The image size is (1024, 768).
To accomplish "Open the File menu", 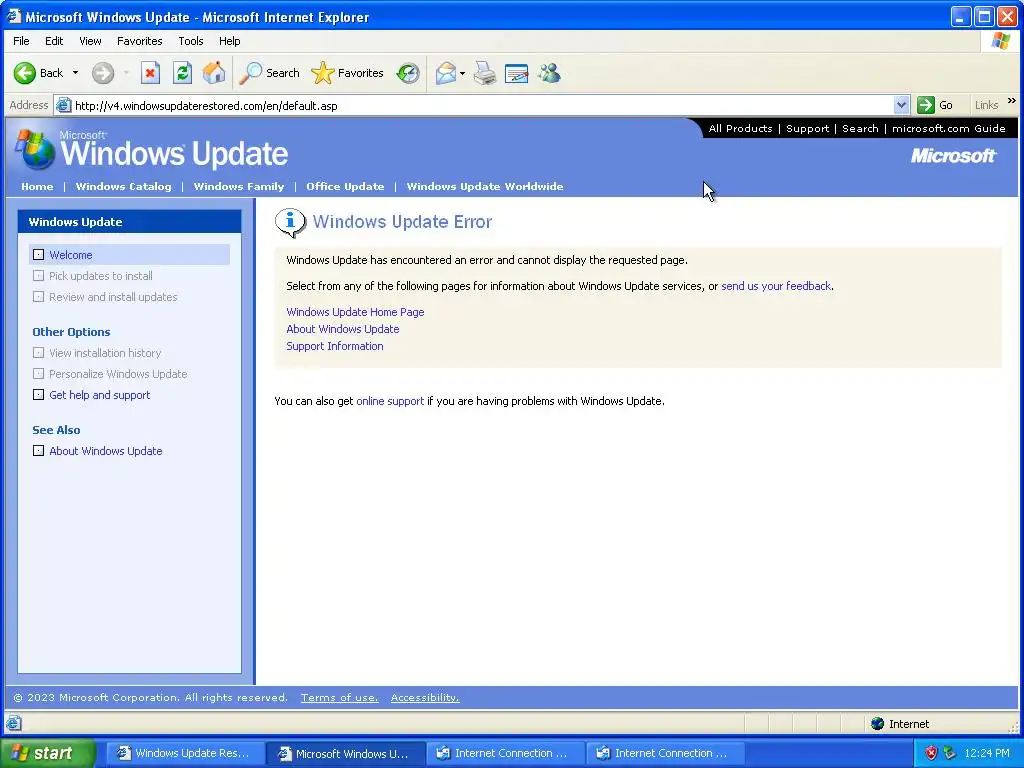I will point(21,41).
